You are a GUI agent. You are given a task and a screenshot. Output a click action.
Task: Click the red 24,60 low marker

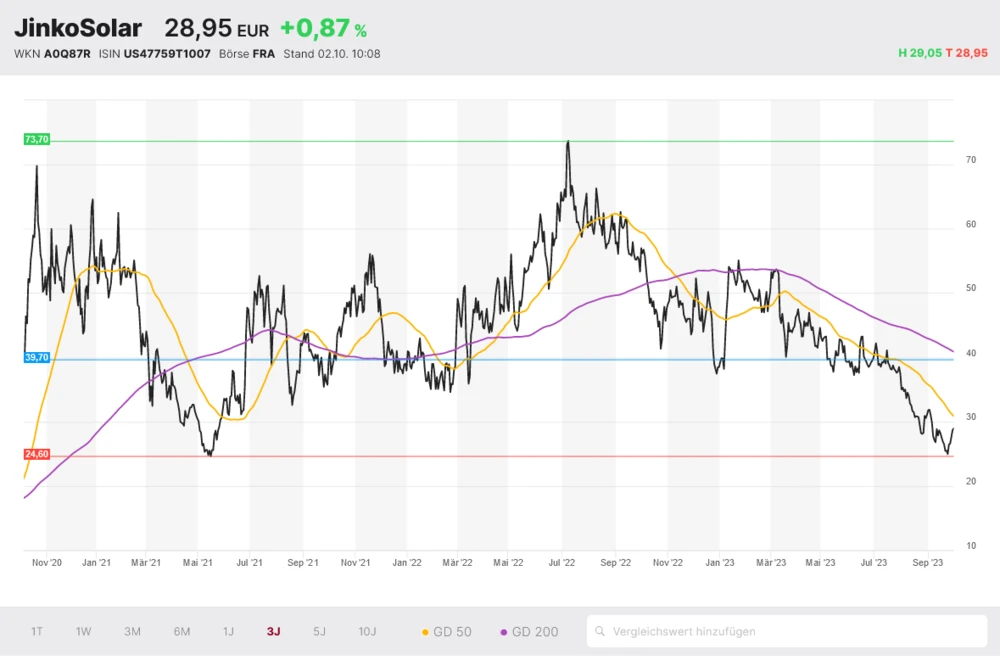pyautogui.click(x=36, y=454)
